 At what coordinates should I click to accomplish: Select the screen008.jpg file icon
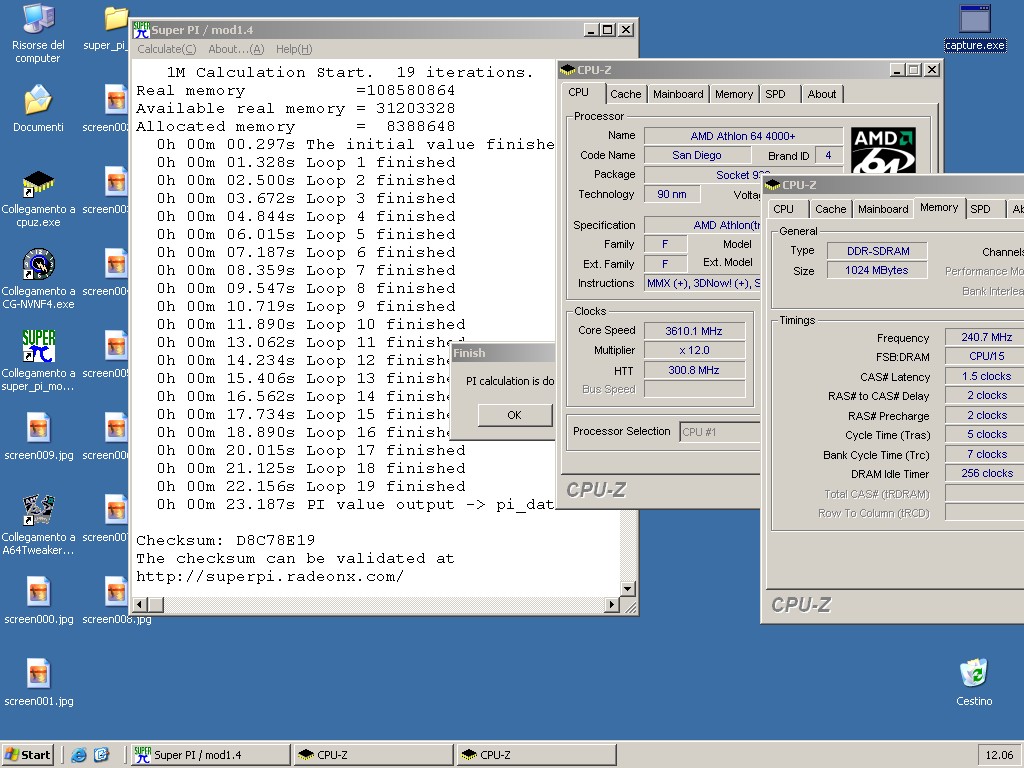pyautogui.click(x=116, y=601)
